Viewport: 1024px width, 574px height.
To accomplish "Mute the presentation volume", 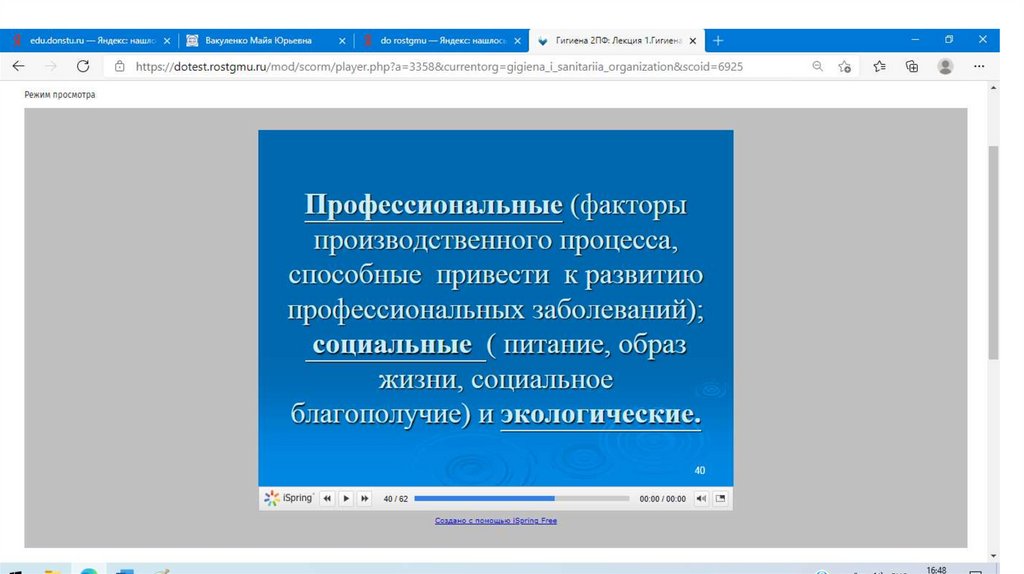I will [x=701, y=498].
